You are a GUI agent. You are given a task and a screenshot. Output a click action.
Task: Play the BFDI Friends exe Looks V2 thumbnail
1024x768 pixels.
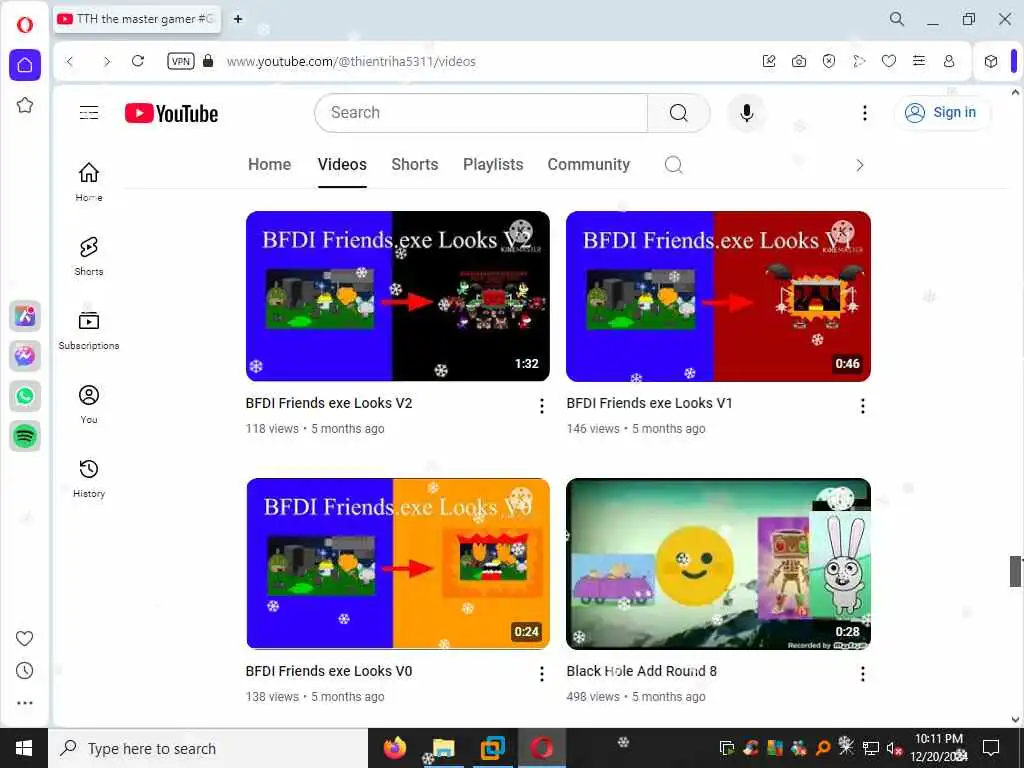[x=398, y=296]
